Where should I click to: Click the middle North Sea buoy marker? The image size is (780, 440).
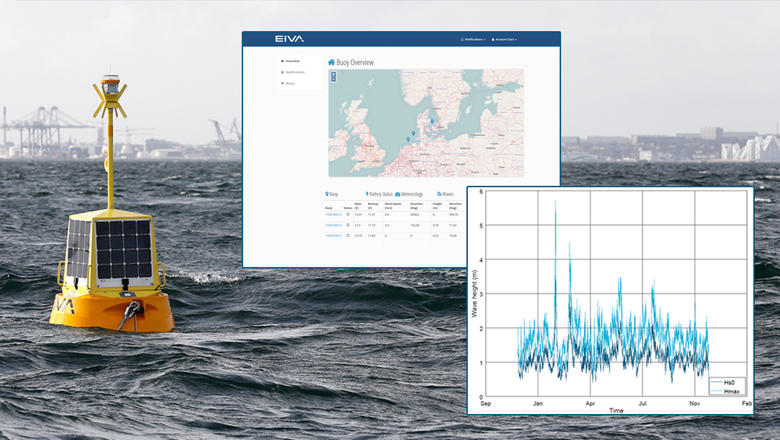(x=413, y=133)
